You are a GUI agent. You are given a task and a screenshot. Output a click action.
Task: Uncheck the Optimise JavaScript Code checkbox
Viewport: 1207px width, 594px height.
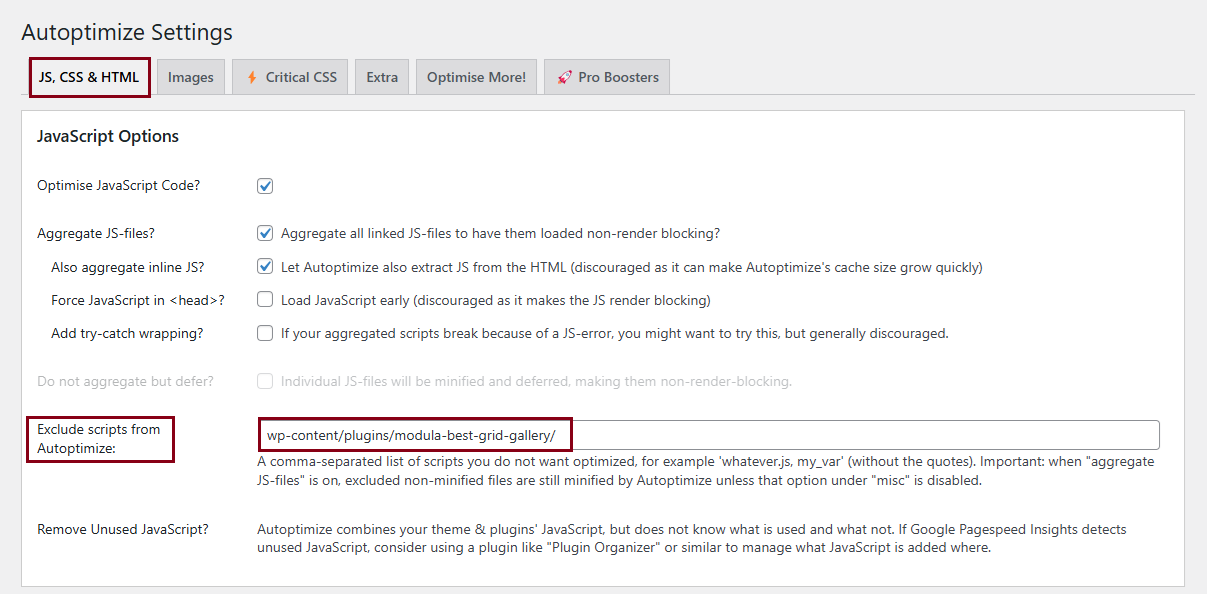[x=265, y=186]
